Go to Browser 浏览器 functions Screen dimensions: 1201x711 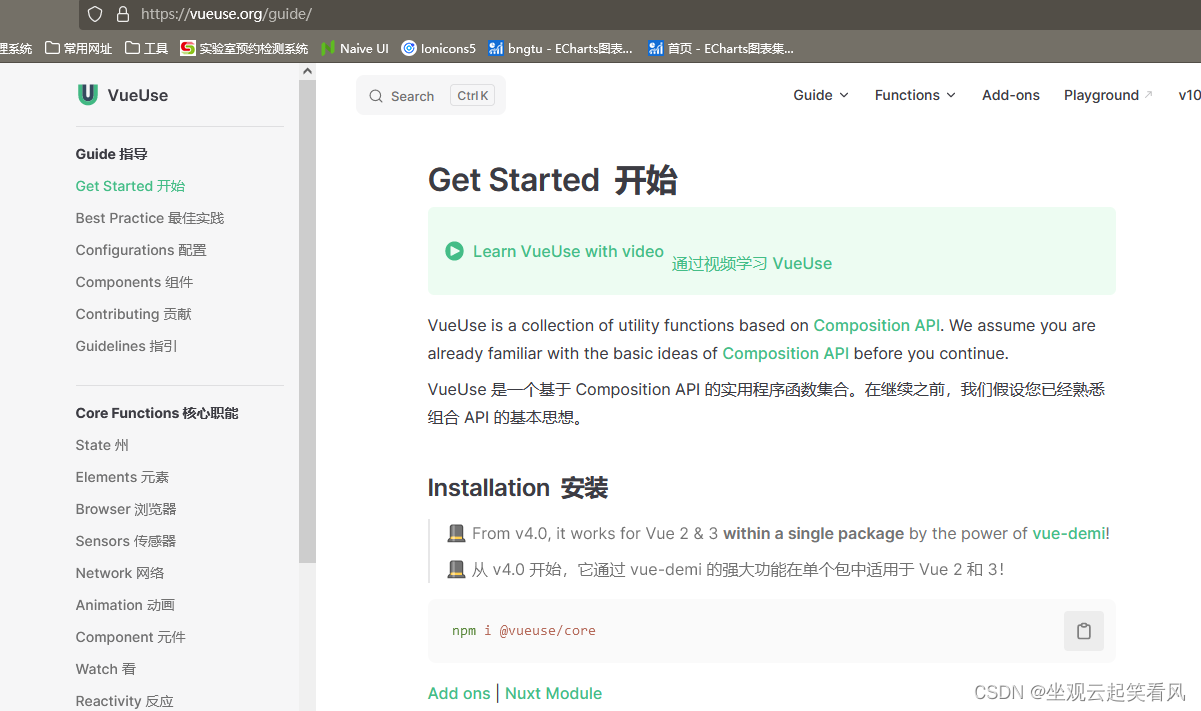[126, 509]
